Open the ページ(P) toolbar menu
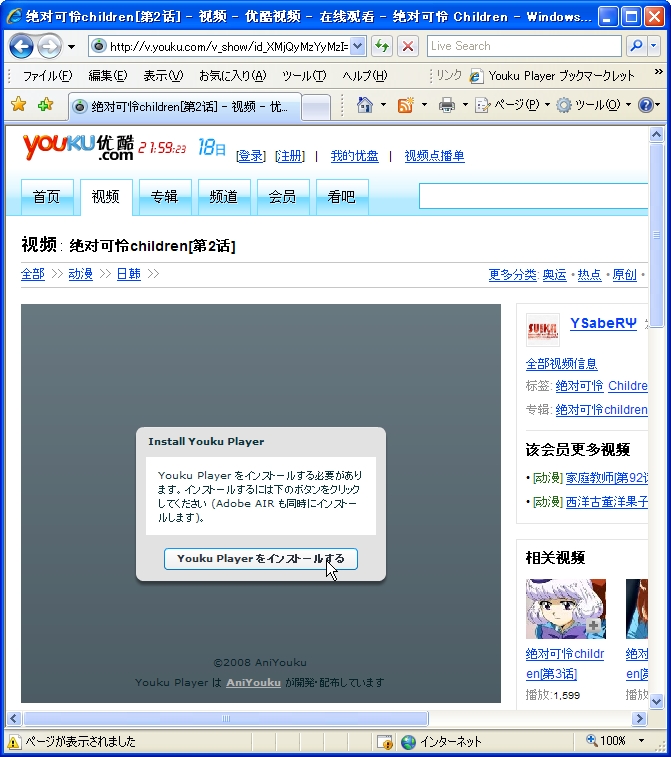 click(512, 104)
